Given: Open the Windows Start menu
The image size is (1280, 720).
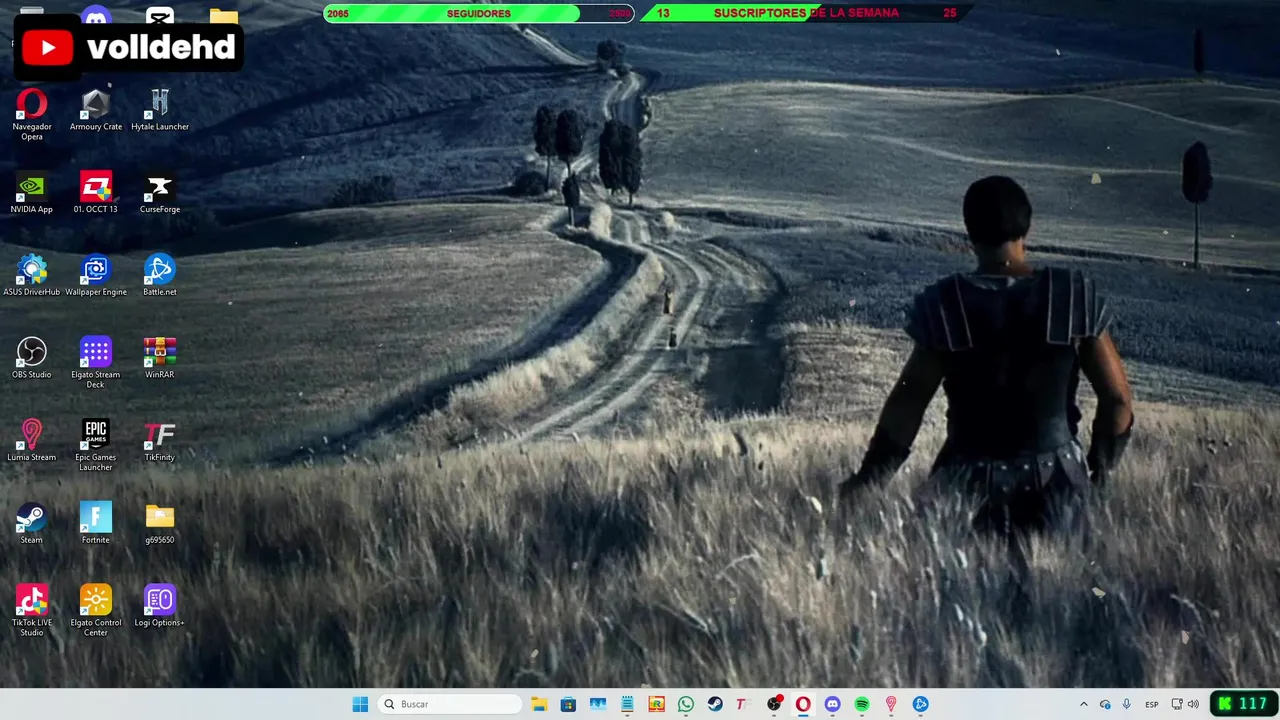Looking at the screenshot, I should (x=360, y=704).
